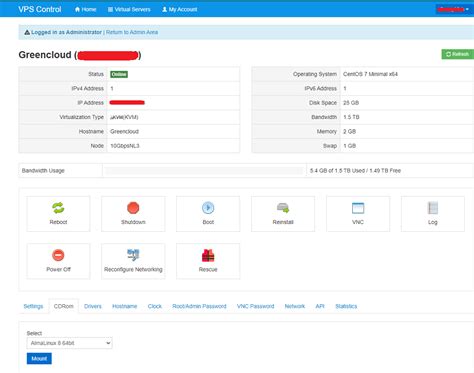Open the Clock tab
This screenshot has width=474, height=373.
coord(155,306)
